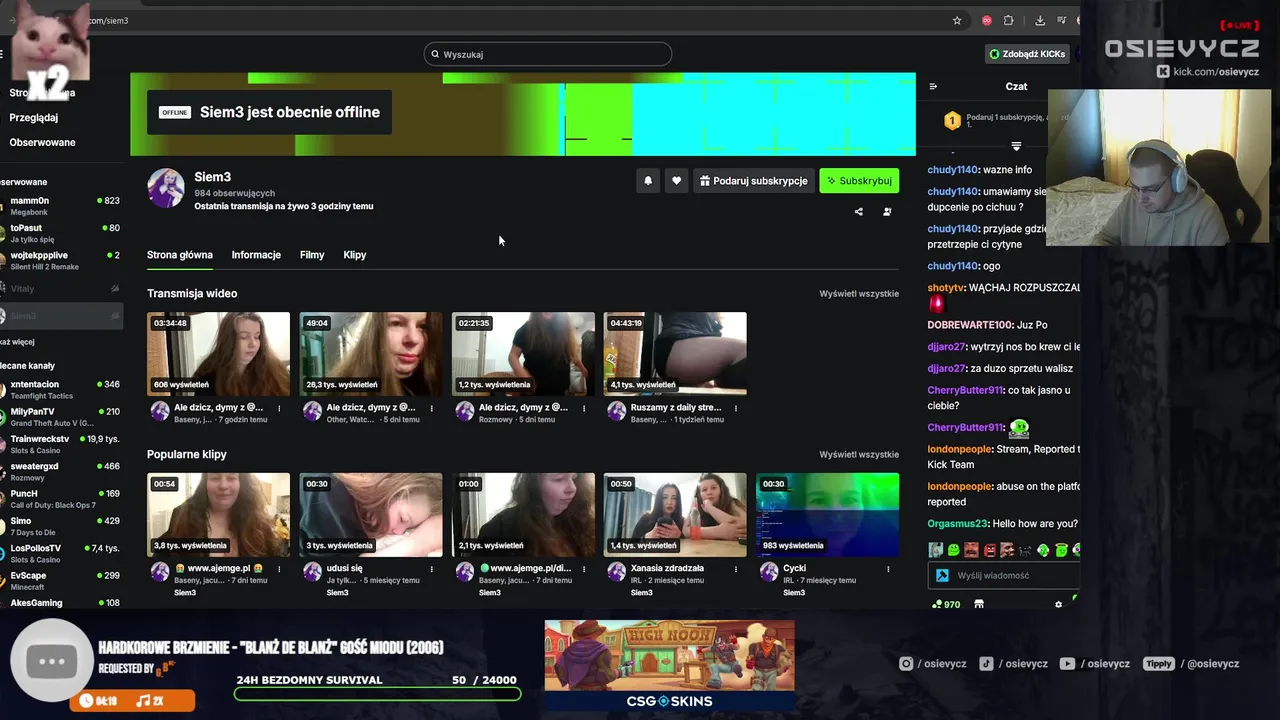Open options menu for Xanasia zdradzała clip

[x=736, y=569]
